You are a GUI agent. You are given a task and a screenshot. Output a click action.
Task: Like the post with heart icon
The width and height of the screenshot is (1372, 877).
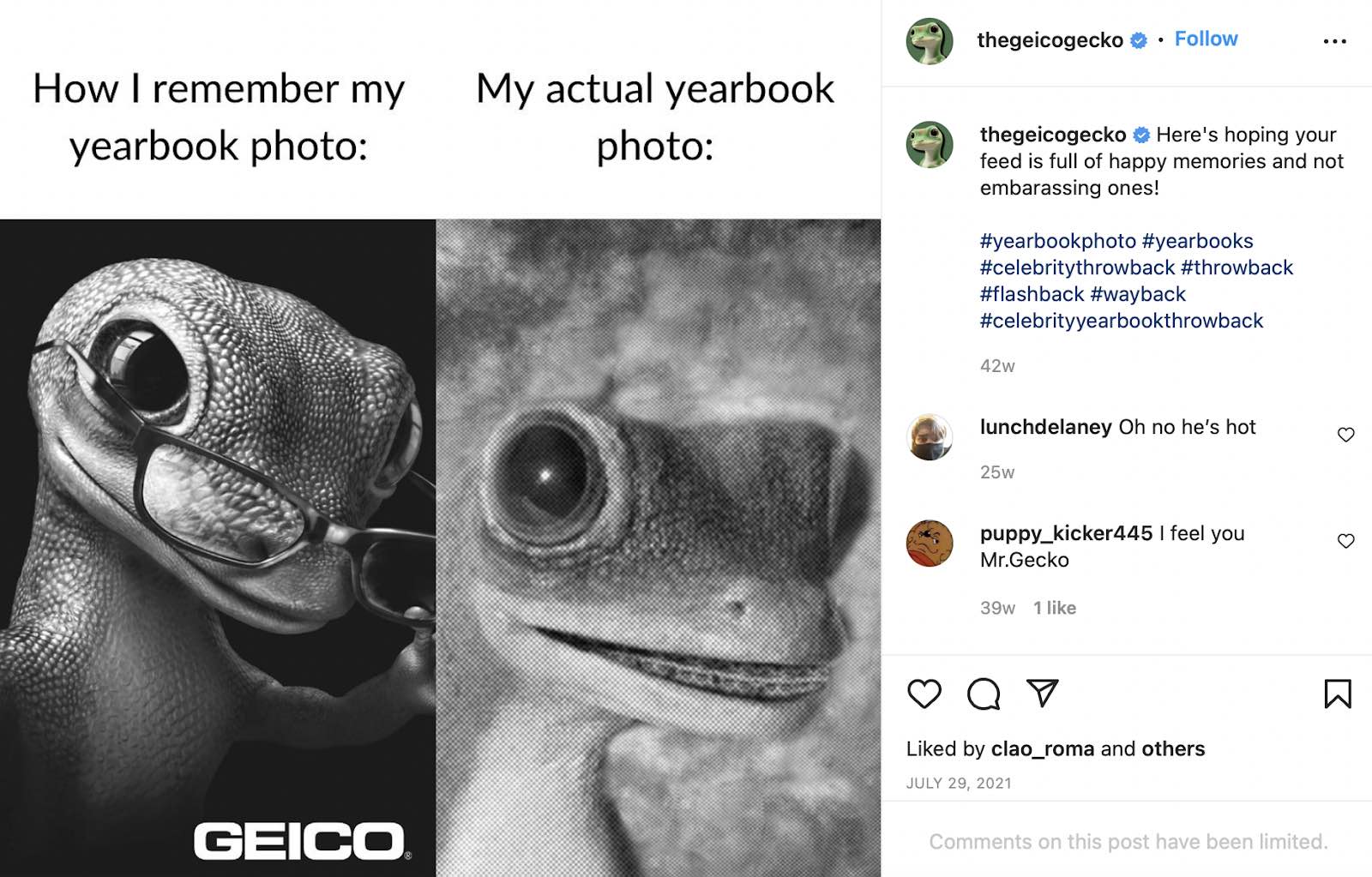924,694
